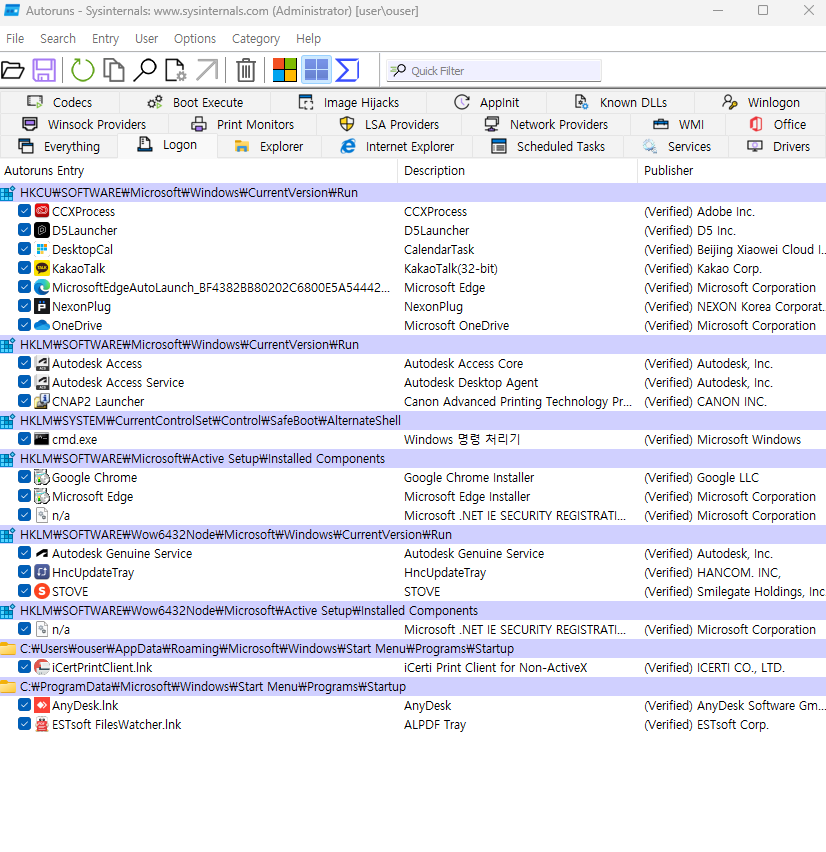Screen dimensions: 826x852
Task: Uncheck the CNAP2 Launcher checkbox
Action: click(24, 401)
